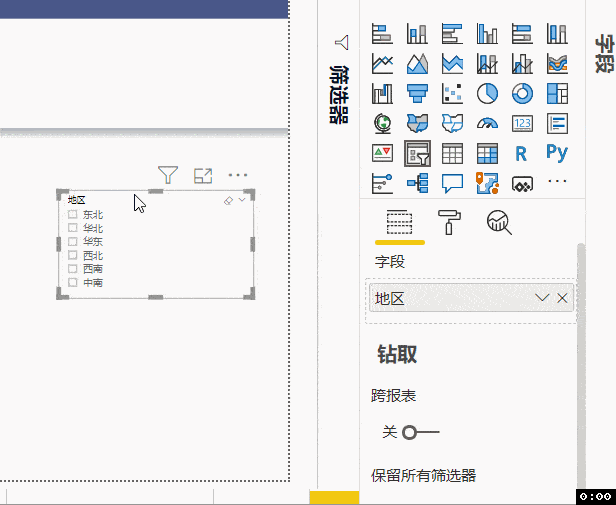616x505 pixels.
Task: Add the multi-row card visual
Action: (557, 123)
